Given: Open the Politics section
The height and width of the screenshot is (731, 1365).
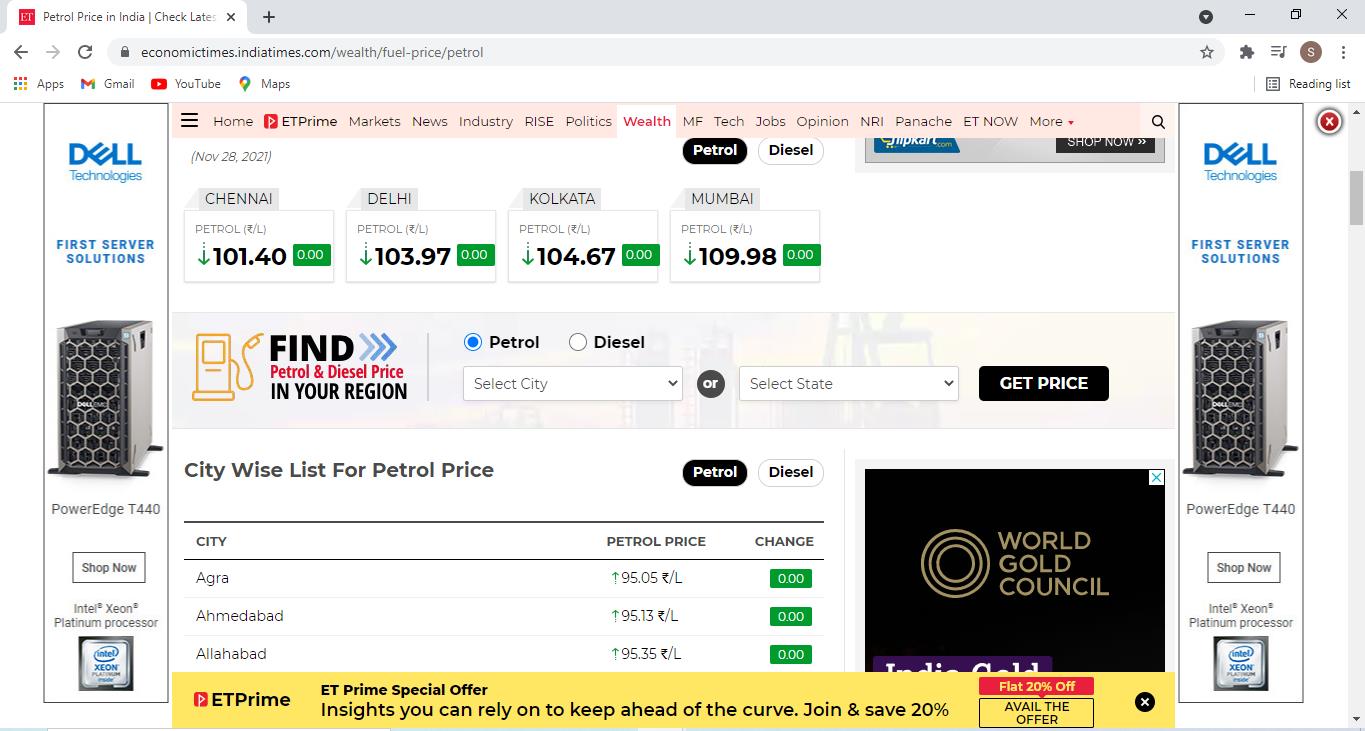Looking at the screenshot, I should click(x=588, y=121).
